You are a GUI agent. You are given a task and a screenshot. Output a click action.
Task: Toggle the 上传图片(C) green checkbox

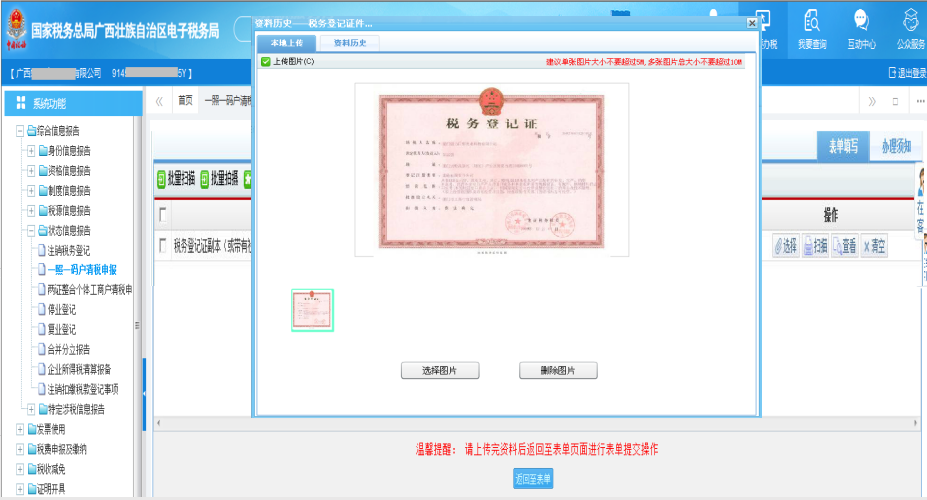tap(265, 62)
